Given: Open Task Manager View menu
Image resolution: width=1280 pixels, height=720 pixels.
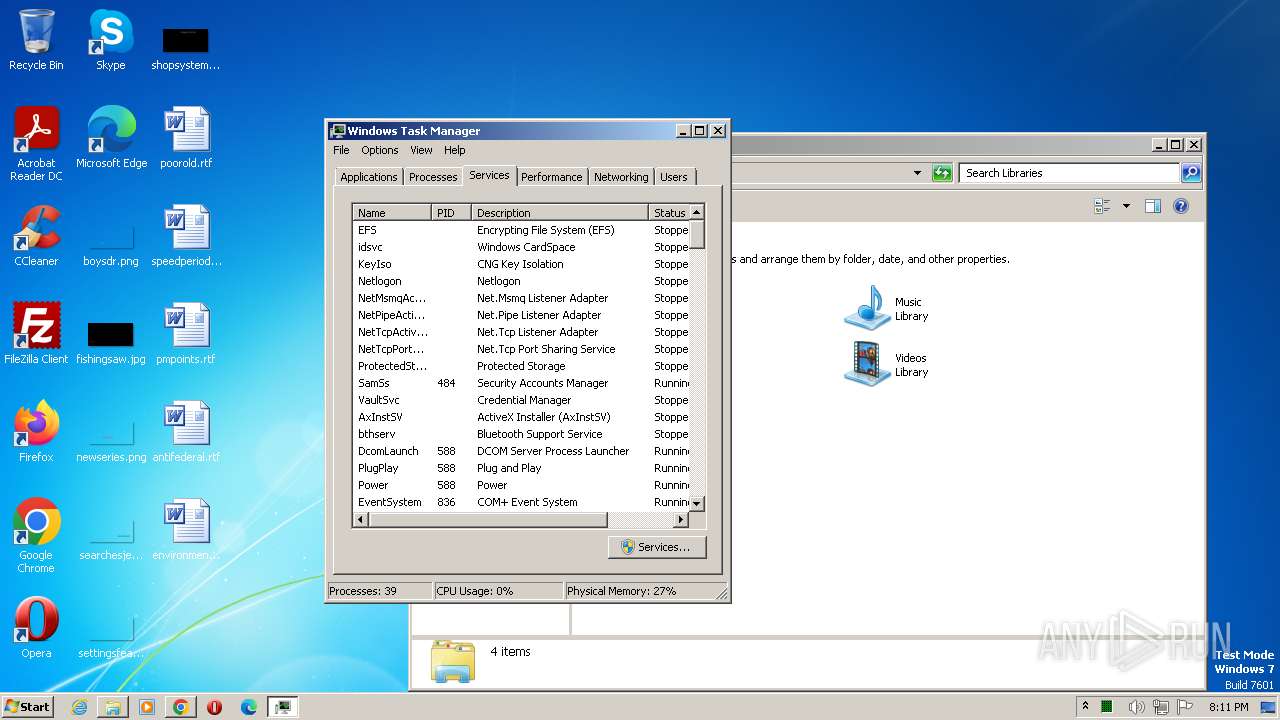Looking at the screenshot, I should [421, 150].
